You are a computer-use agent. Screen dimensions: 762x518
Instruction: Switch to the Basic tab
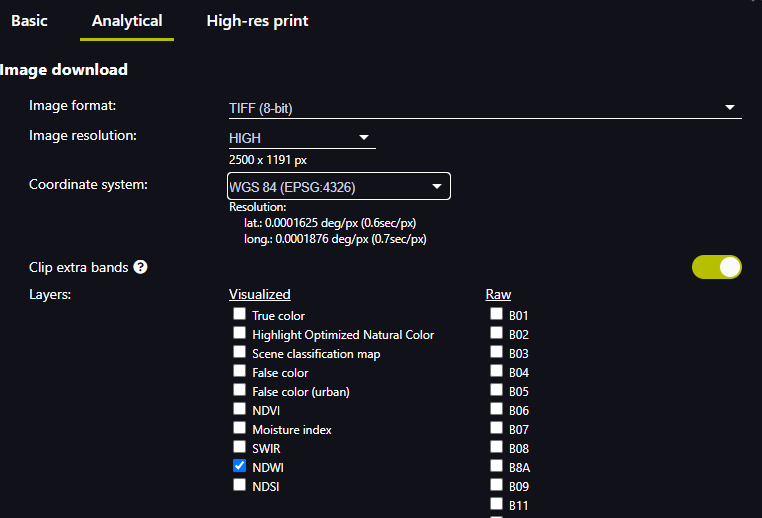point(29,21)
